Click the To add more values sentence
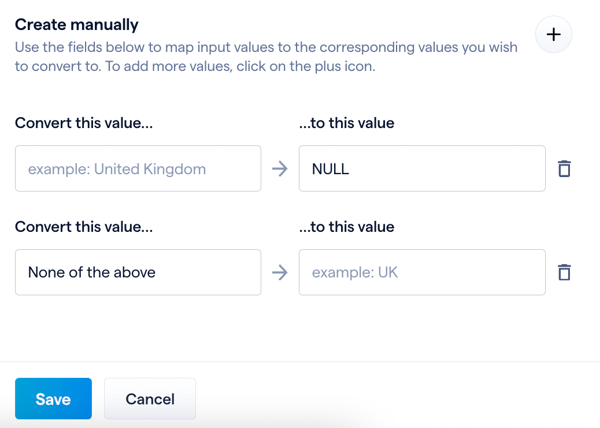 point(240,66)
